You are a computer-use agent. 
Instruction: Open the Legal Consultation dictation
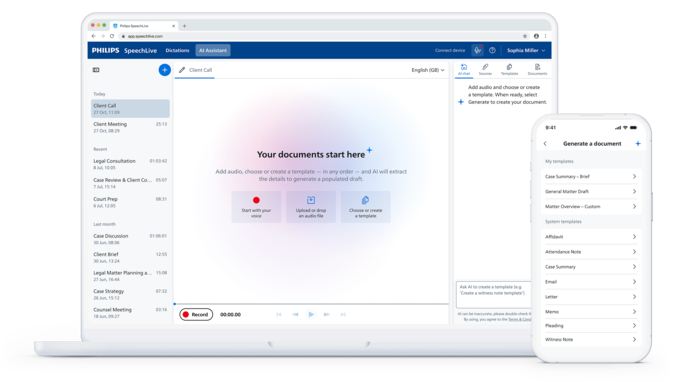130,164
